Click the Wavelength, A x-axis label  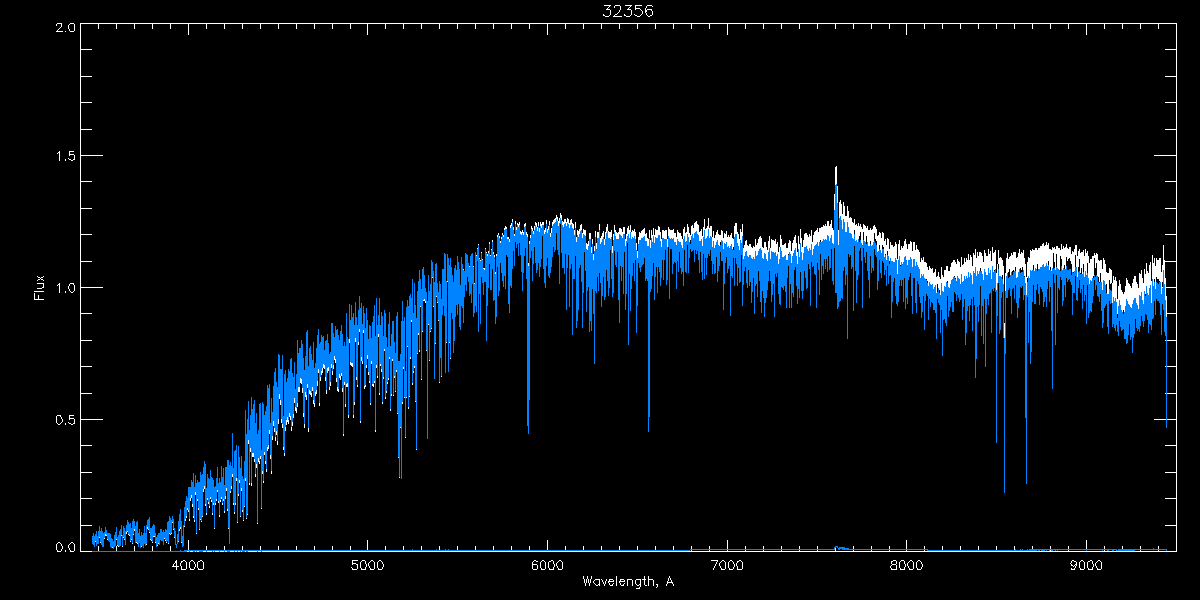click(627, 582)
